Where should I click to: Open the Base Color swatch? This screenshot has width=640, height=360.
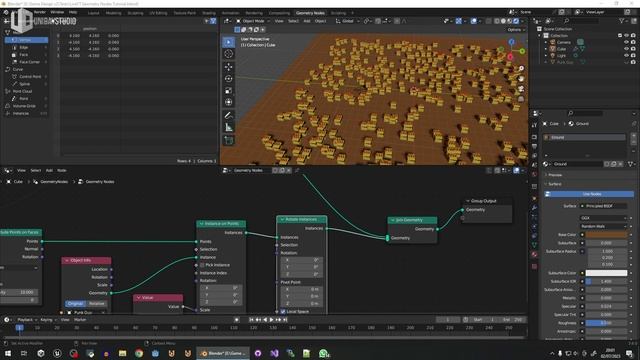click(606, 235)
